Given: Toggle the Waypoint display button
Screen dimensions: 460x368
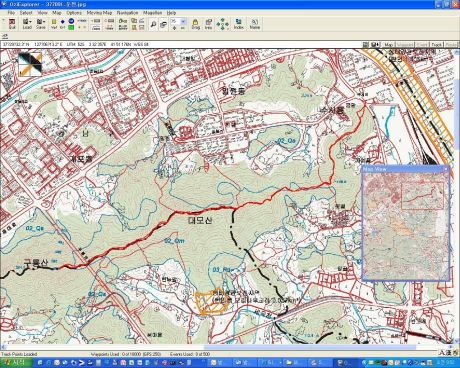Looking at the screenshot, I should click(x=405, y=44).
